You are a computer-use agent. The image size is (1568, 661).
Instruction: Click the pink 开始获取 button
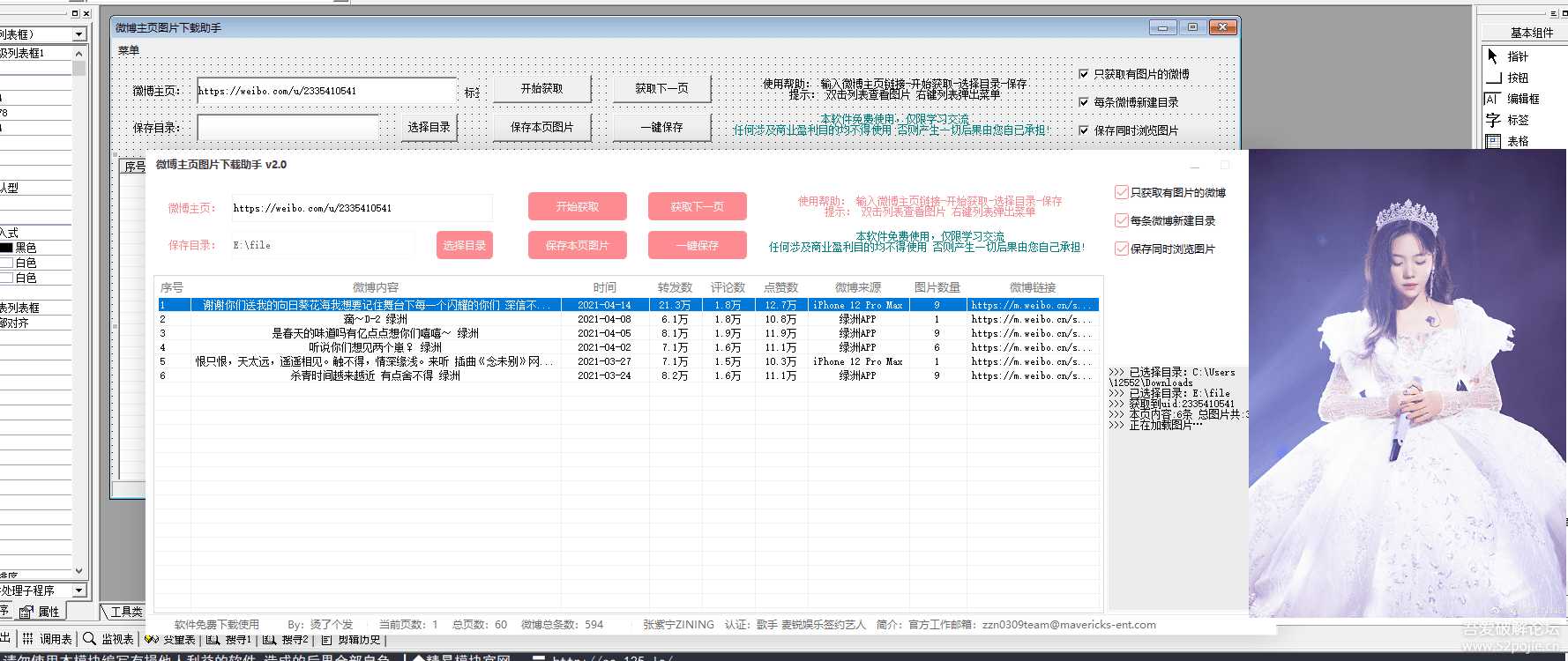click(x=578, y=206)
